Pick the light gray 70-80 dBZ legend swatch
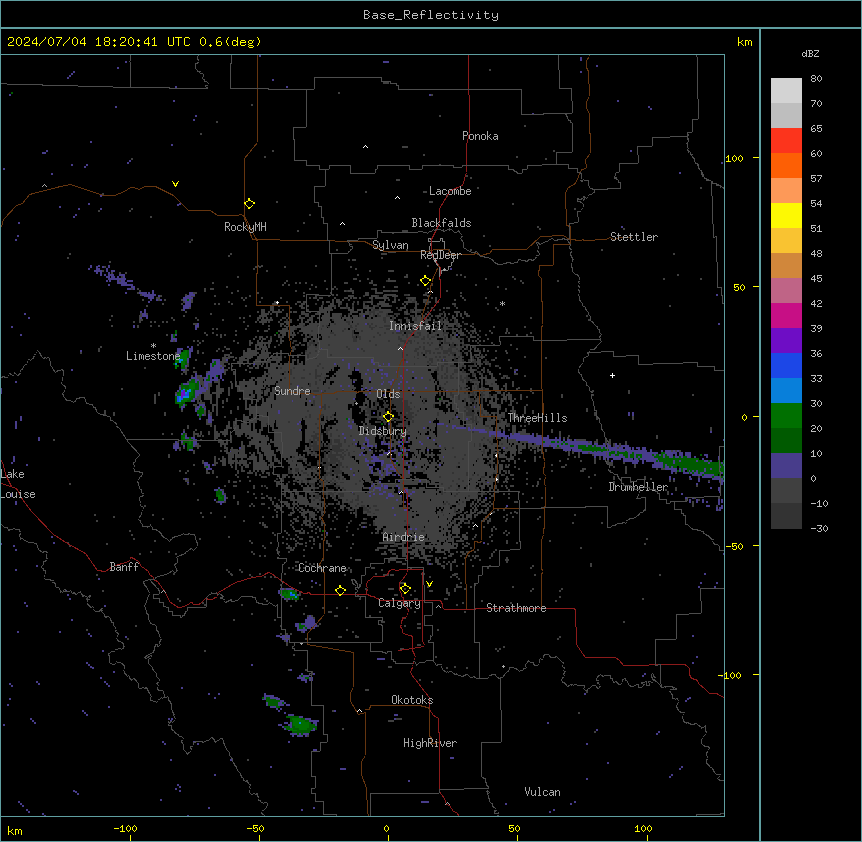 click(786, 90)
